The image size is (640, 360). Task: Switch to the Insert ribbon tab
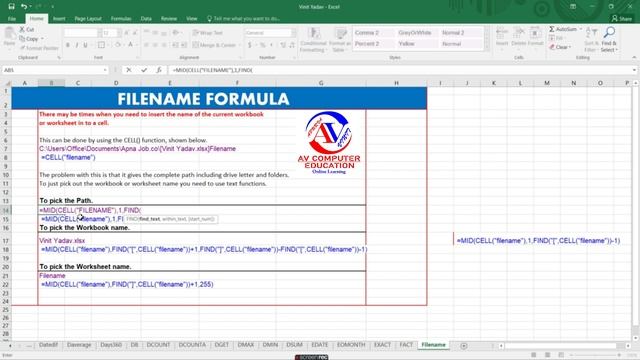(59, 19)
